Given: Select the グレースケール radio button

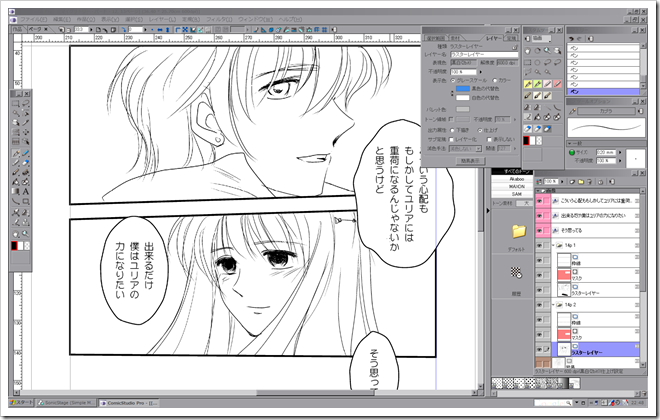Looking at the screenshot, I should [453, 80].
